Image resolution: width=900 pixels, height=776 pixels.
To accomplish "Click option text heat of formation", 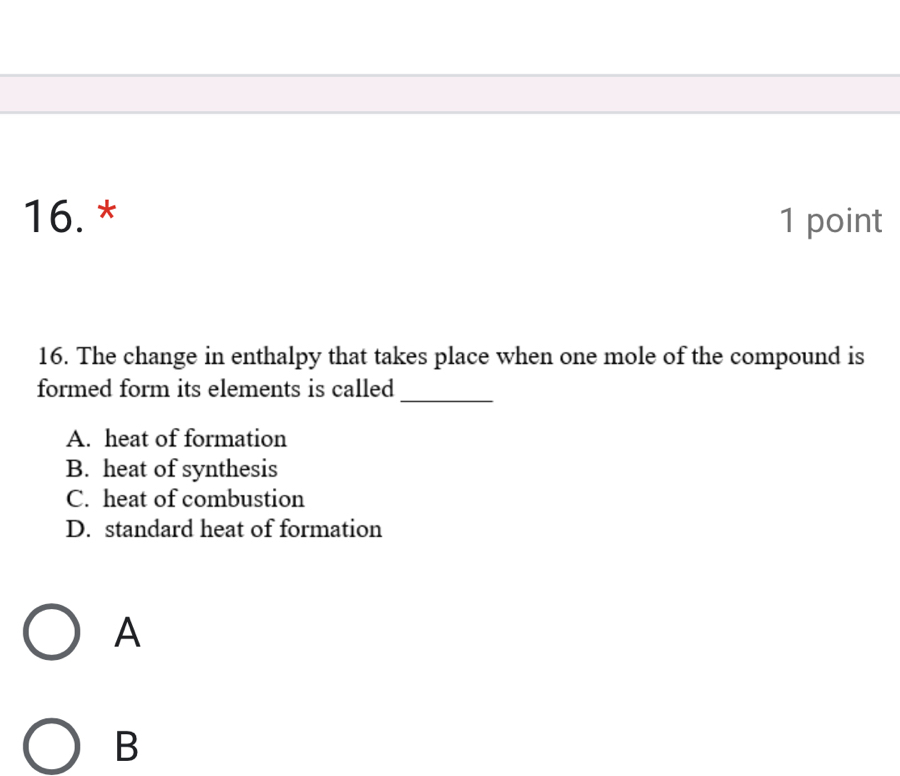I will [195, 438].
